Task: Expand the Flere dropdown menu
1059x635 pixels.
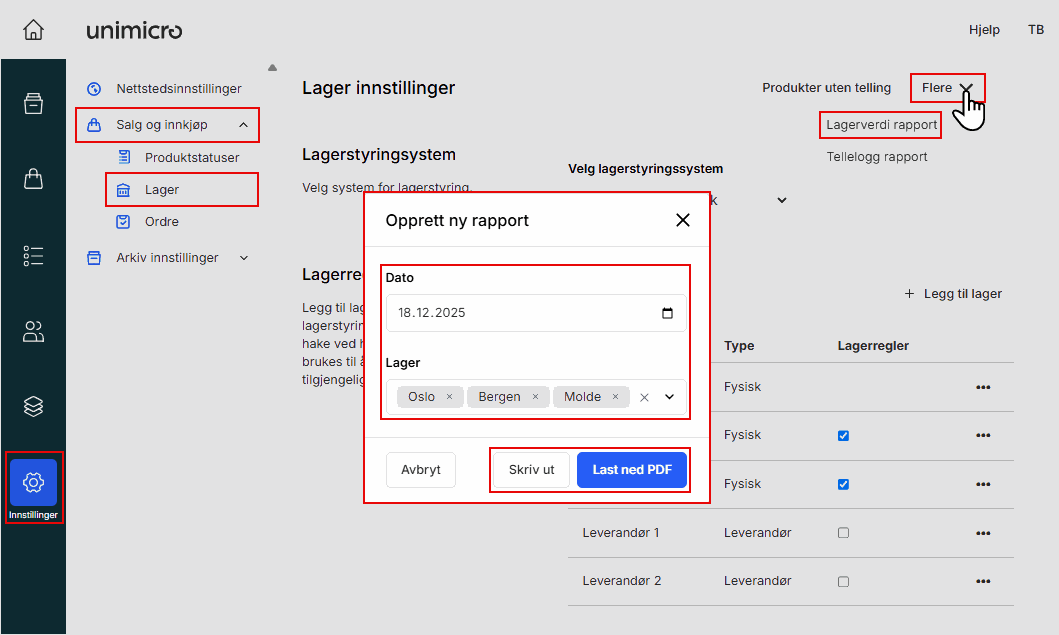Action: [x=946, y=87]
